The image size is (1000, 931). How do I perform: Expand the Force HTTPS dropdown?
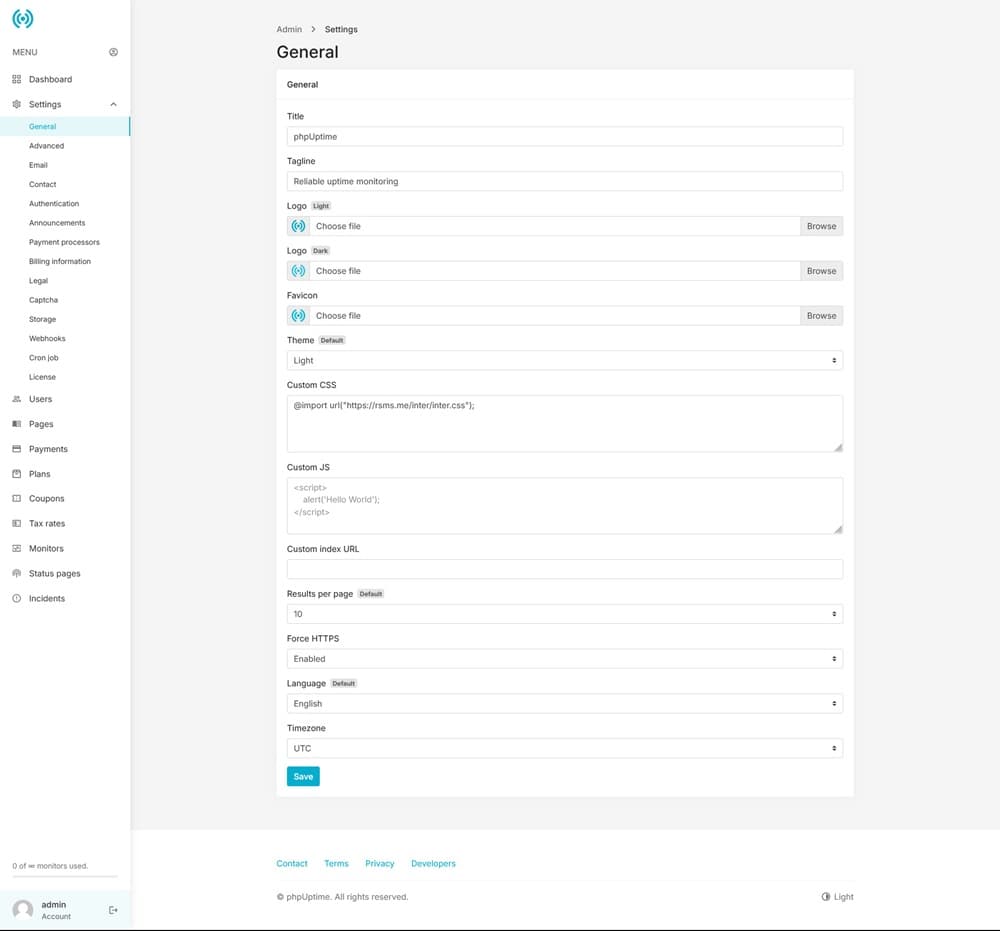point(564,659)
